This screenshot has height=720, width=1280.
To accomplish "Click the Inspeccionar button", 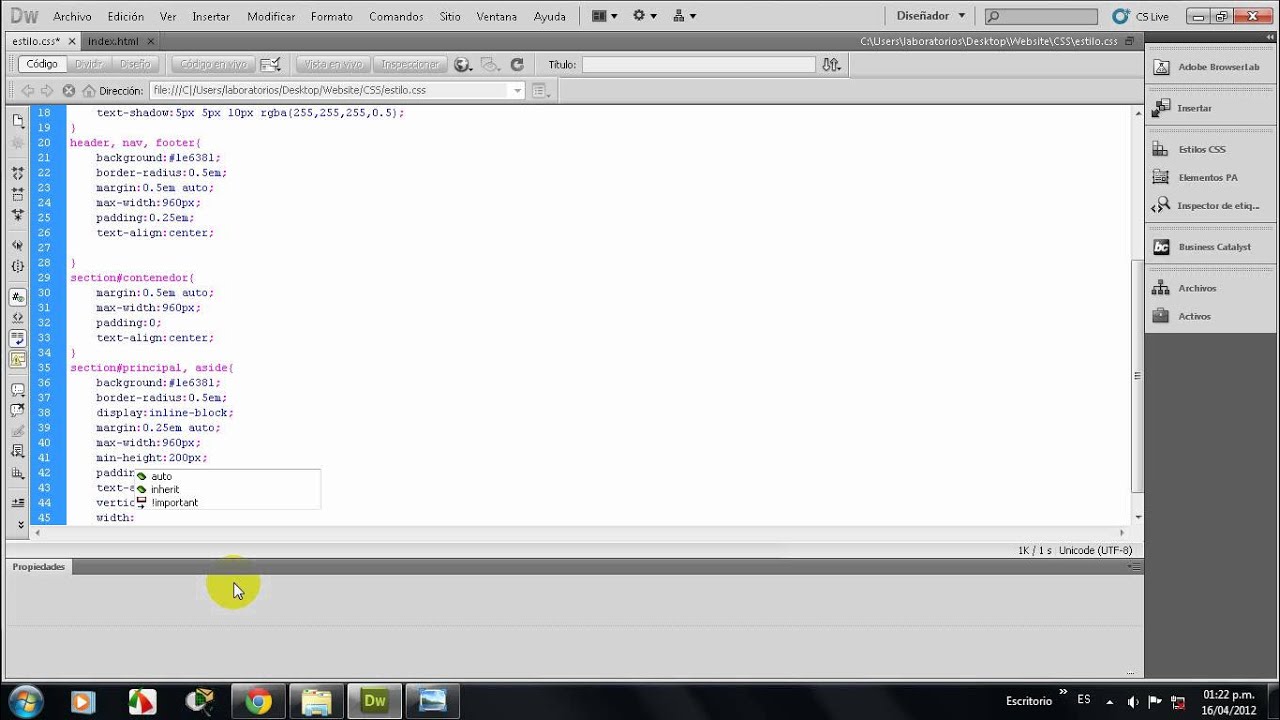I will tap(410, 64).
